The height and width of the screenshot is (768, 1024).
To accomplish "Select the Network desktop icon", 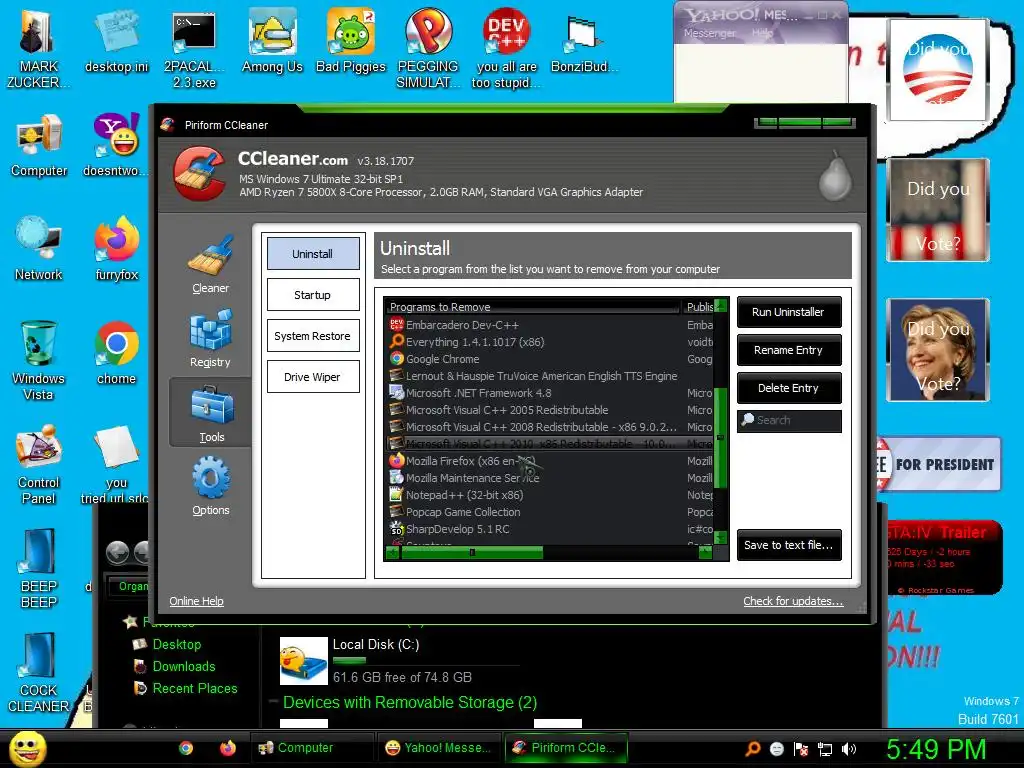I will pyautogui.click(x=39, y=249).
